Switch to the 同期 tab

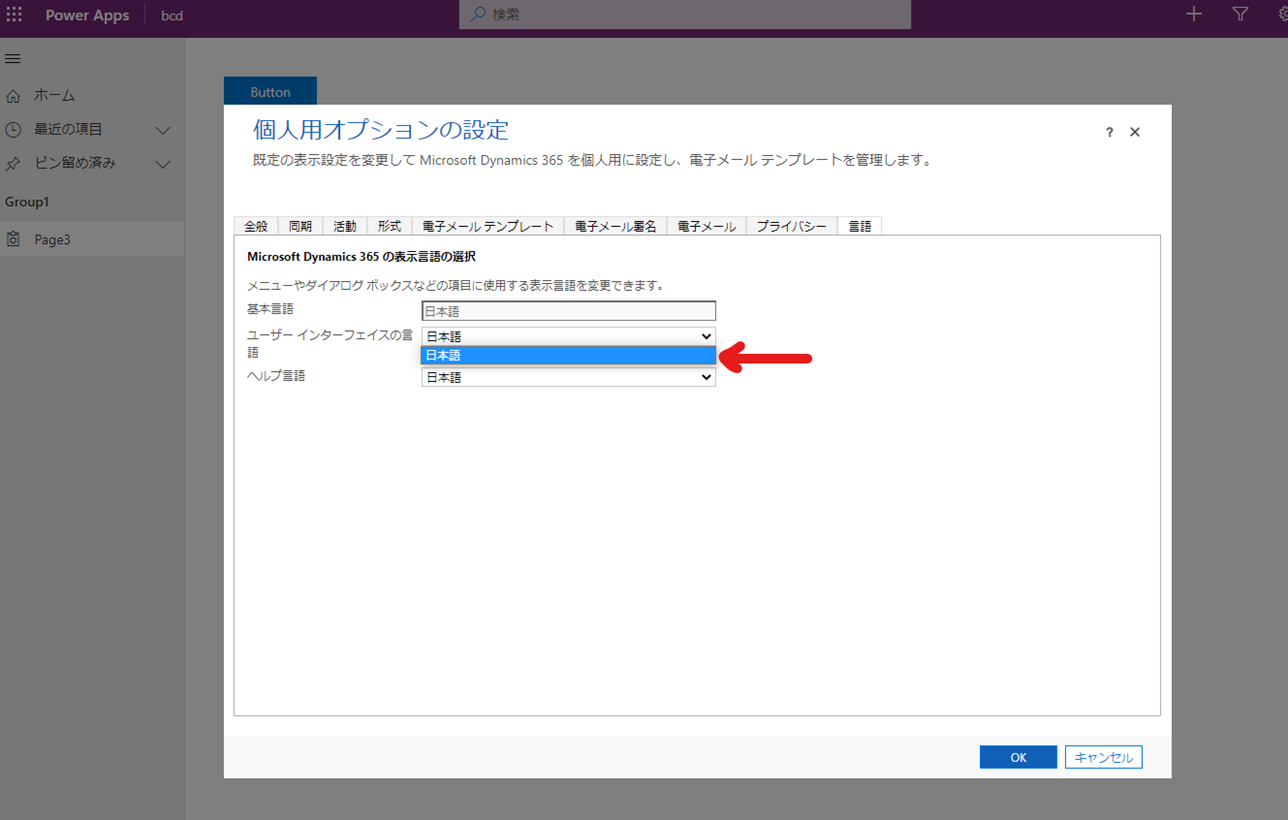pyautogui.click(x=300, y=226)
